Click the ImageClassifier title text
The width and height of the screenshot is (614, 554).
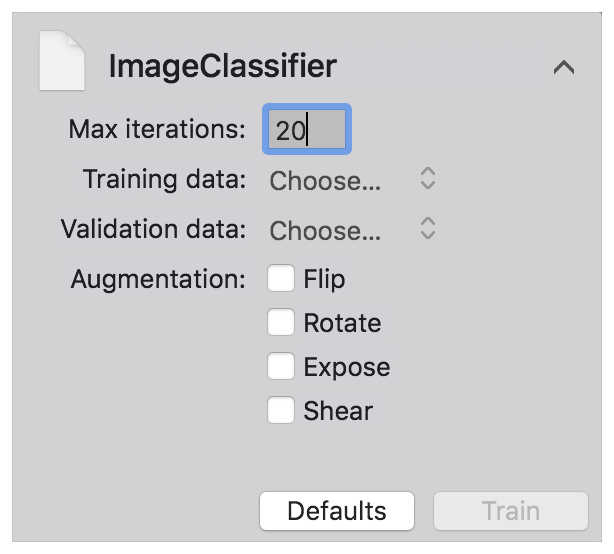(222, 67)
